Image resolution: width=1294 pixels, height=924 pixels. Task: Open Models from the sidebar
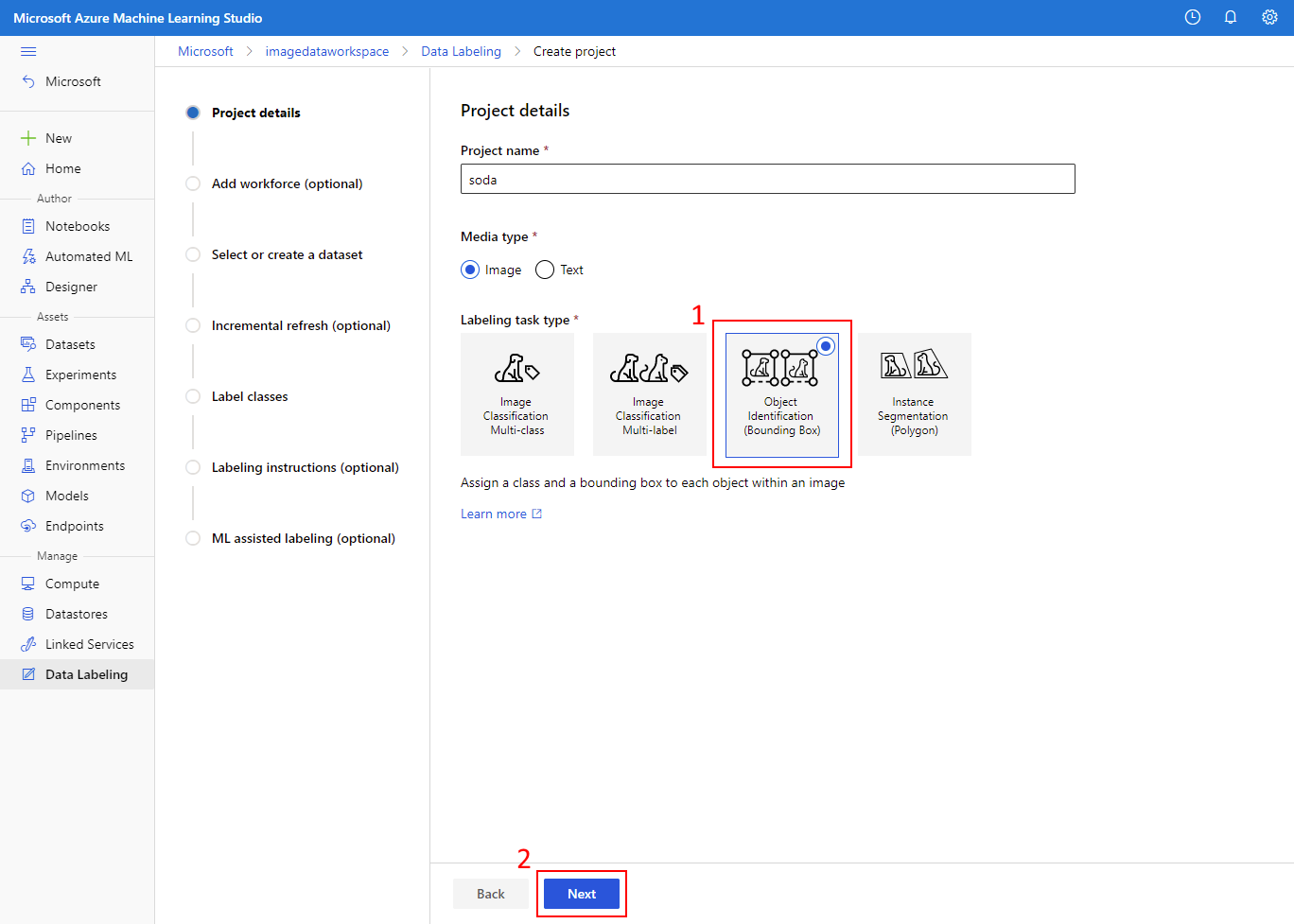(x=78, y=496)
